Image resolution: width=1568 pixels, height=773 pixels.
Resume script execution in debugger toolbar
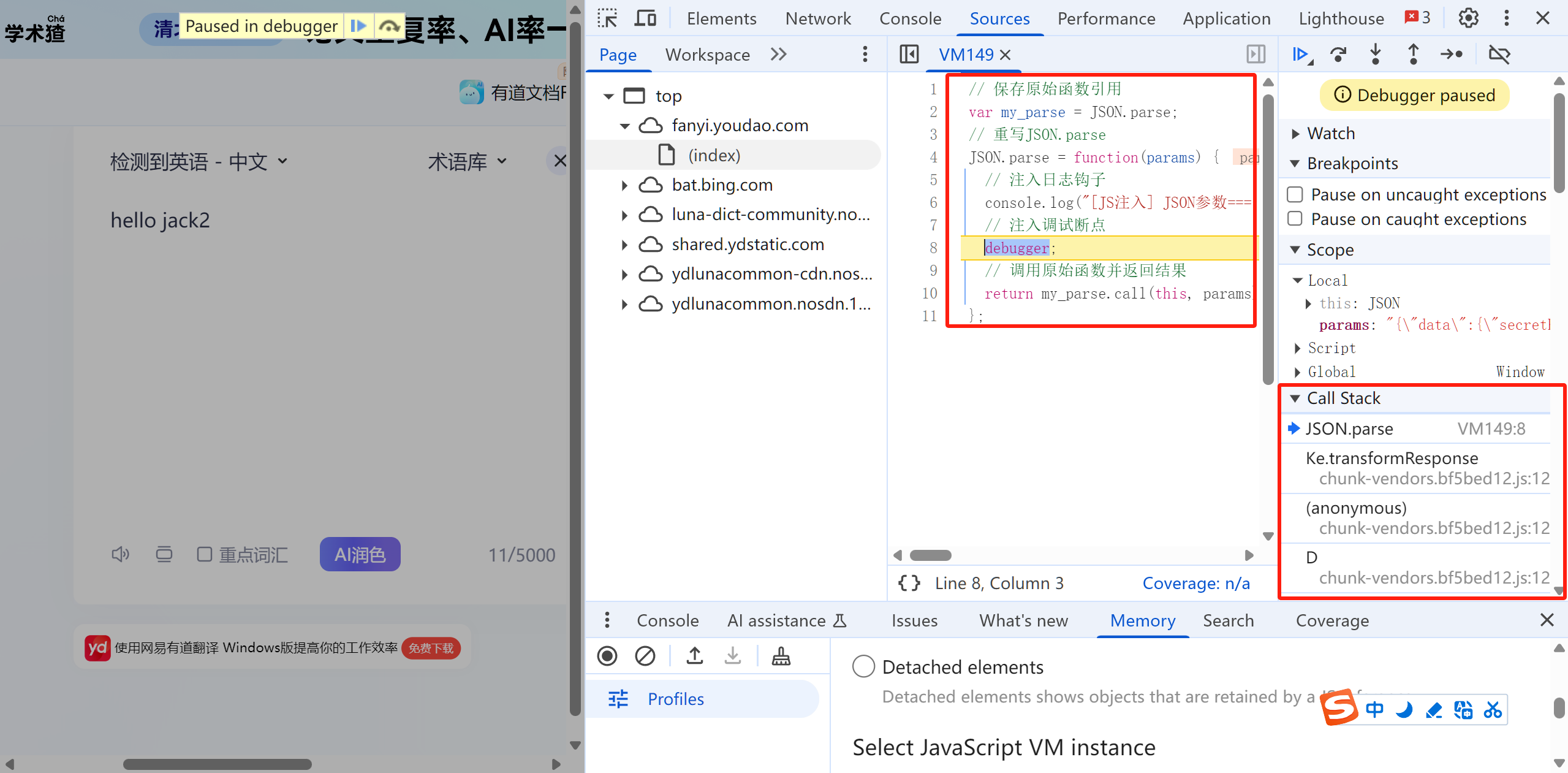(1300, 55)
